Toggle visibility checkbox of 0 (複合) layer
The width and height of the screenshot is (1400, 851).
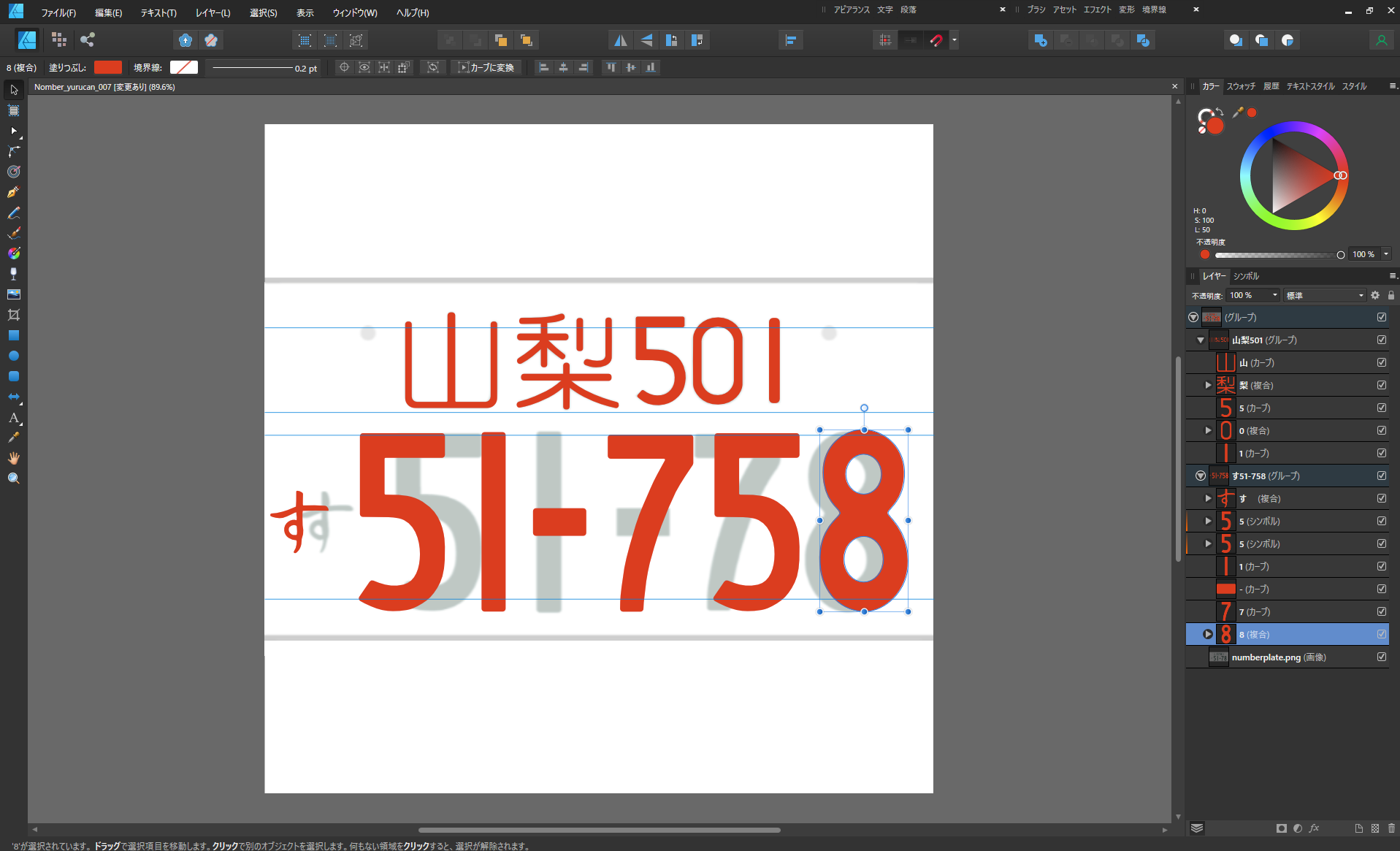pos(1382,430)
